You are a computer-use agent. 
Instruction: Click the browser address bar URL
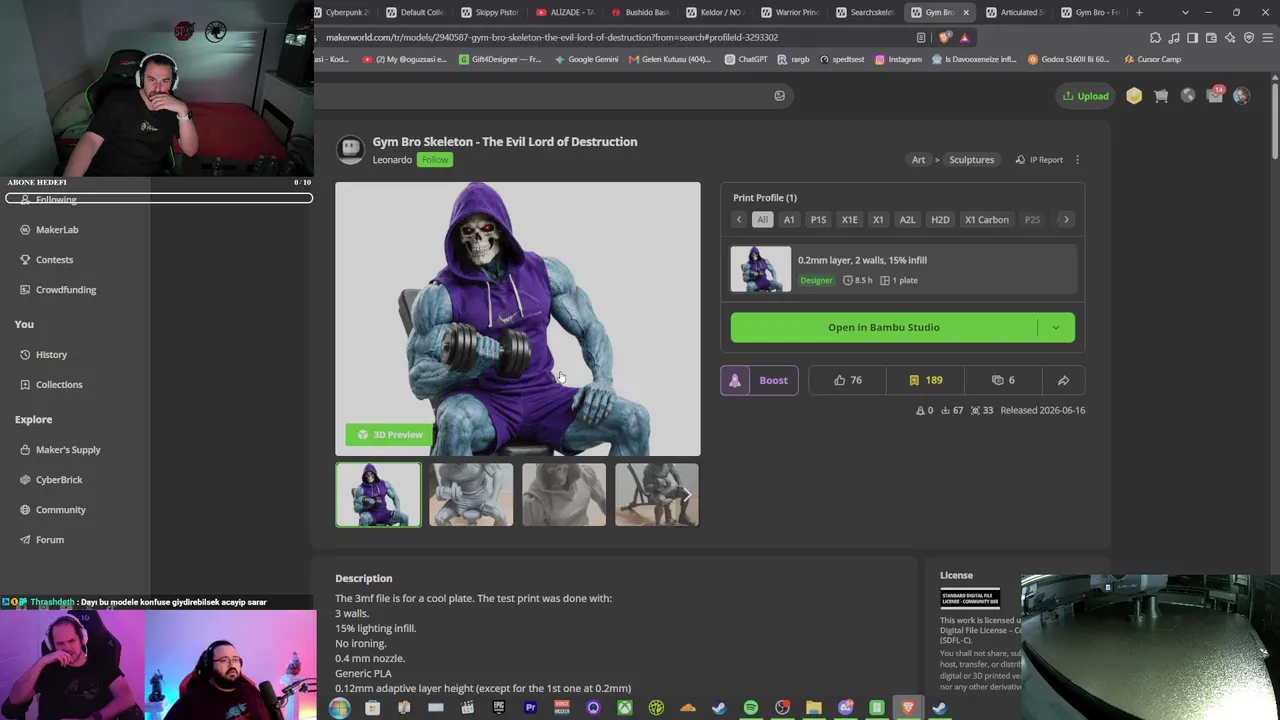click(552, 38)
